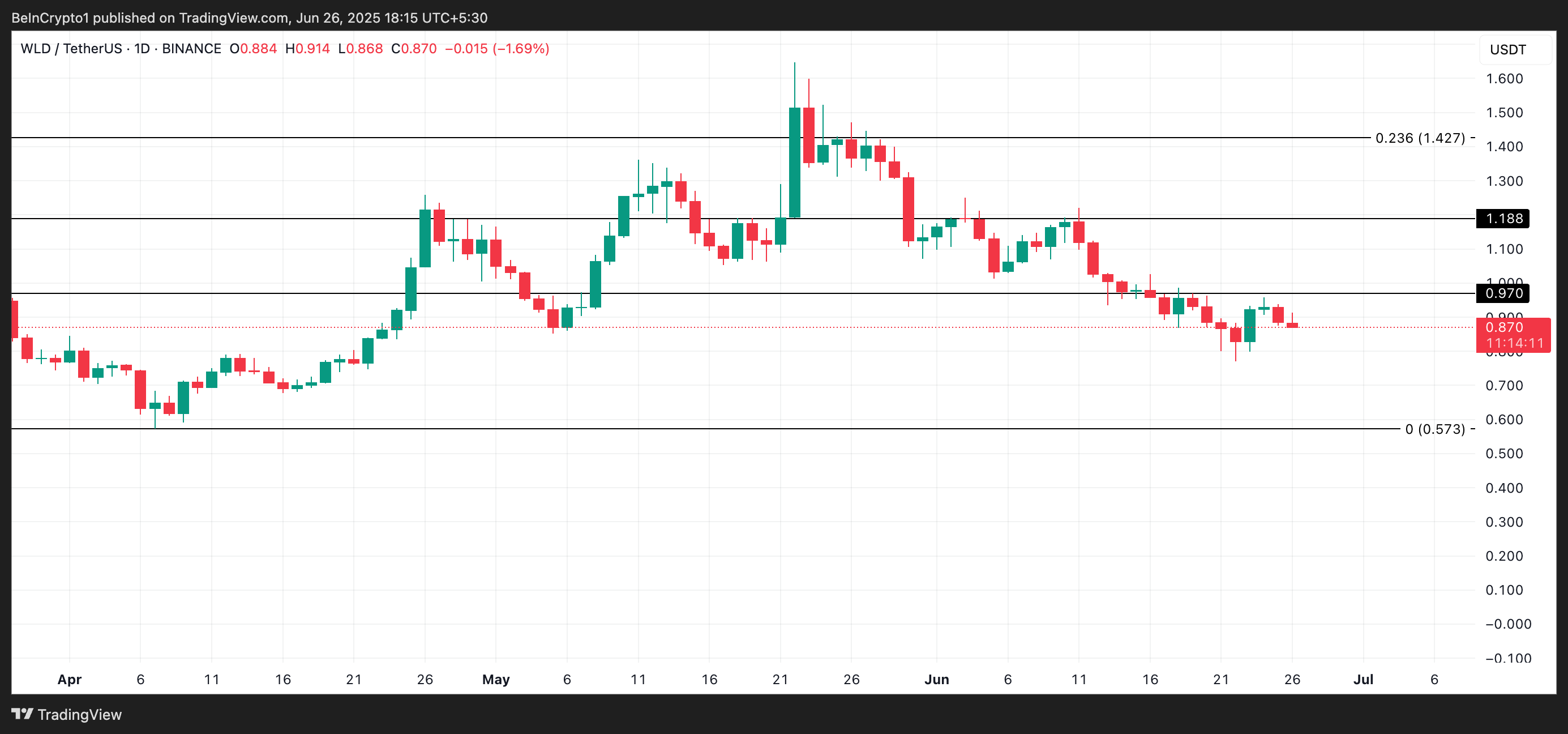The width and height of the screenshot is (1568, 734).
Task: Click the TradingView logo icon
Action: 22,714
